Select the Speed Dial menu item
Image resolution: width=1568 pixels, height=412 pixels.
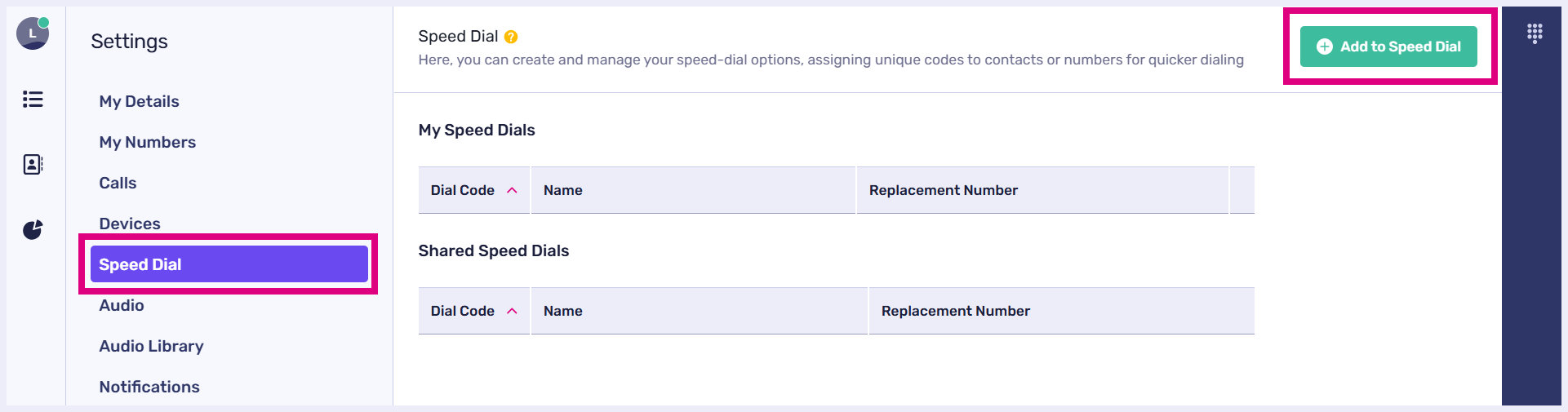[229, 264]
